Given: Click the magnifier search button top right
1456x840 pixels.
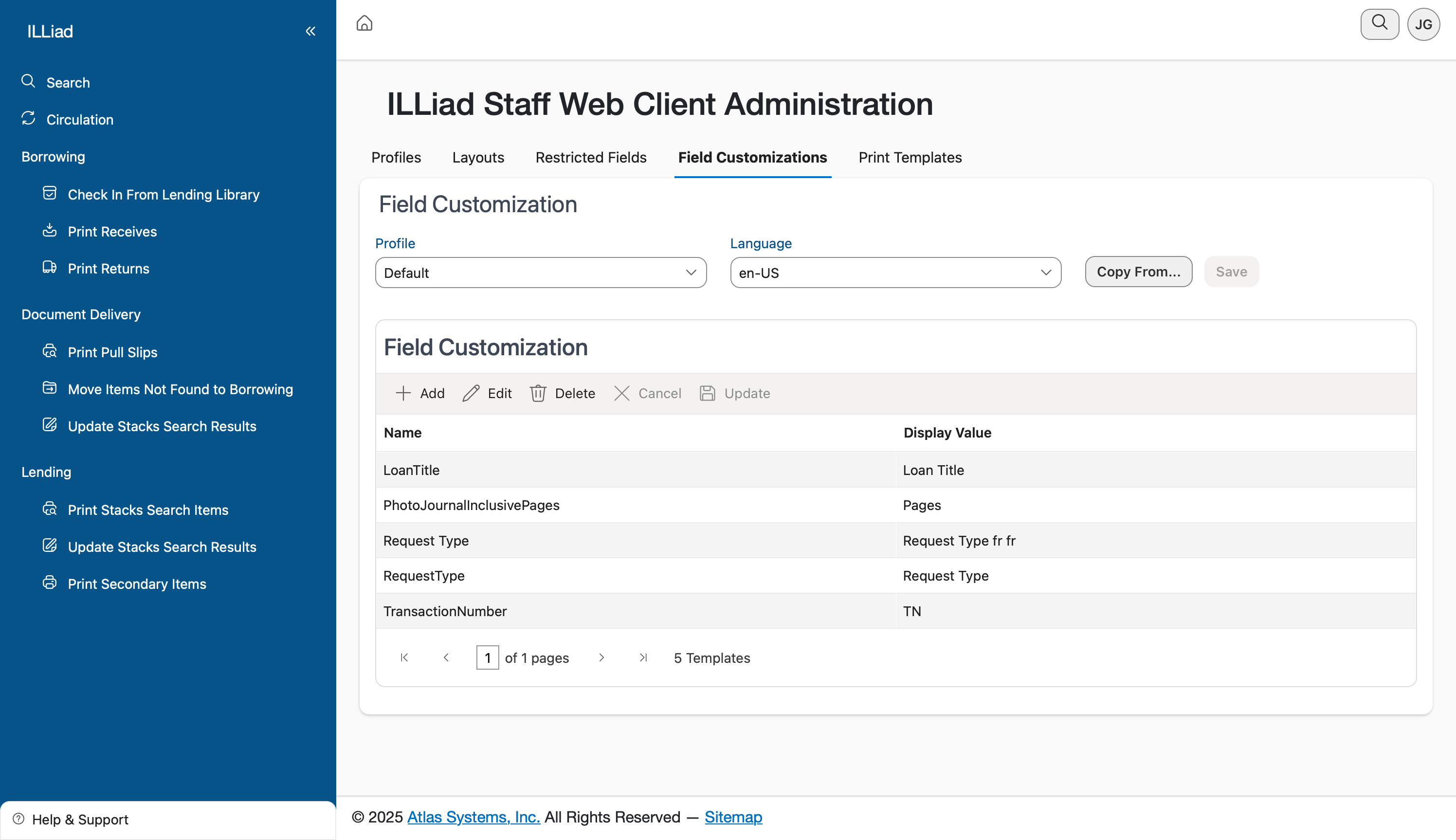Looking at the screenshot, I should 1379,24.
